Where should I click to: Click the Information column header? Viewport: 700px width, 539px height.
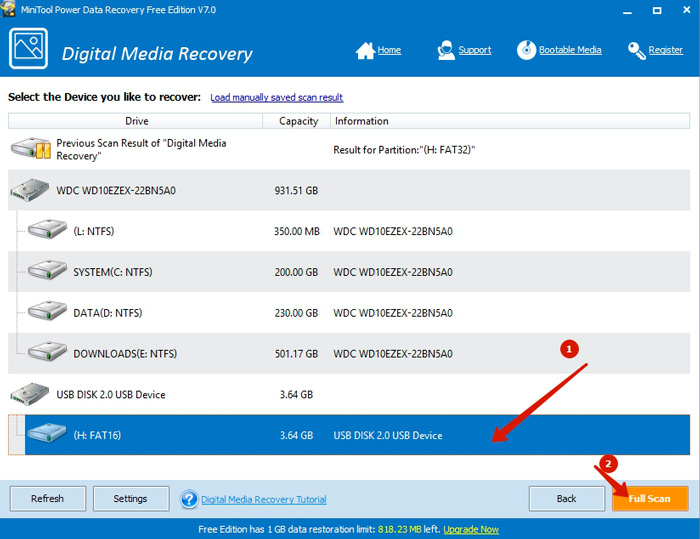coord(510,121)
